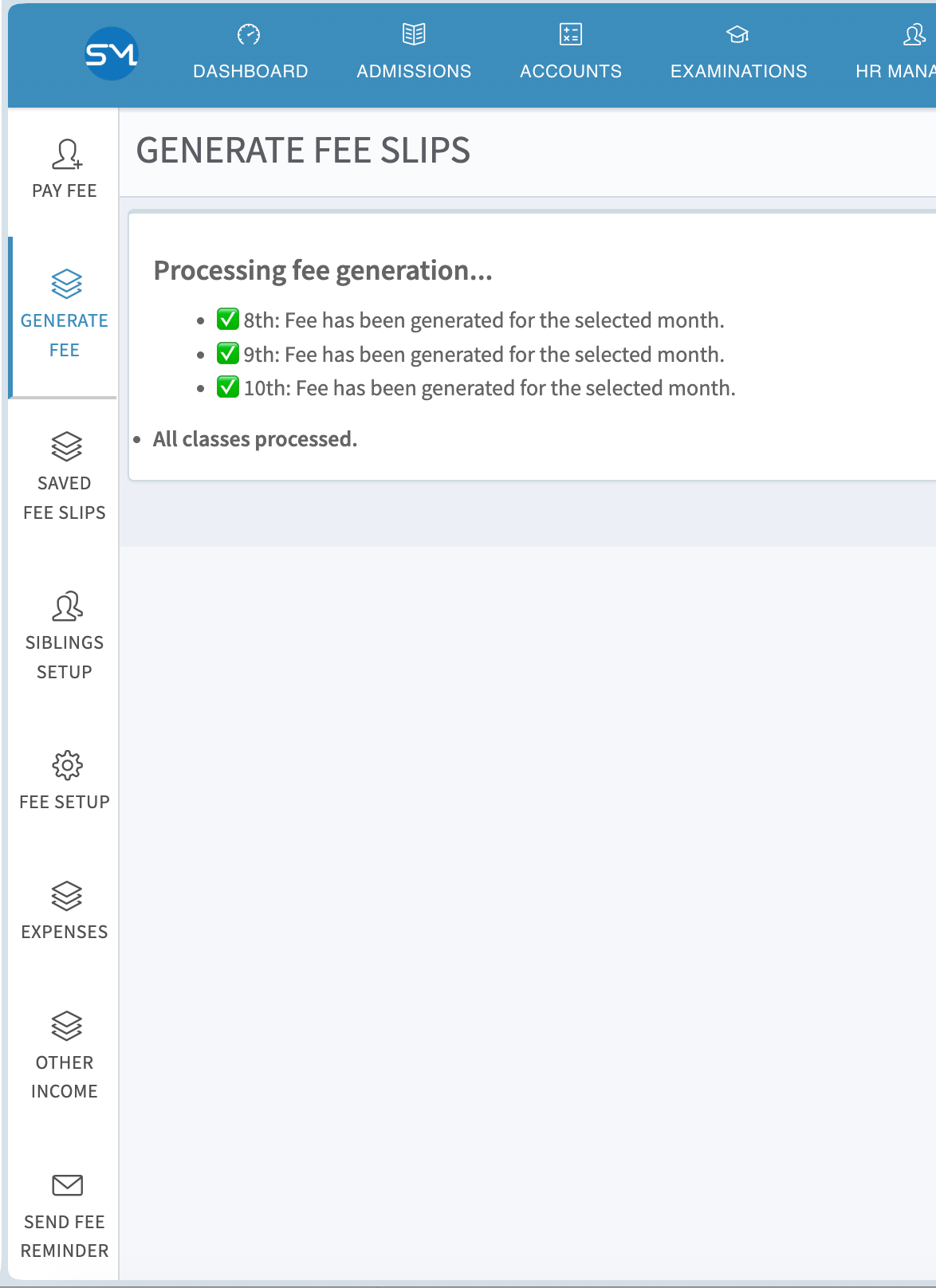Click the Dashboard gauge icon
Image resolution: width=936 pixels, height=1288 pixels.
pyautogui.click(x=250, y=34)
